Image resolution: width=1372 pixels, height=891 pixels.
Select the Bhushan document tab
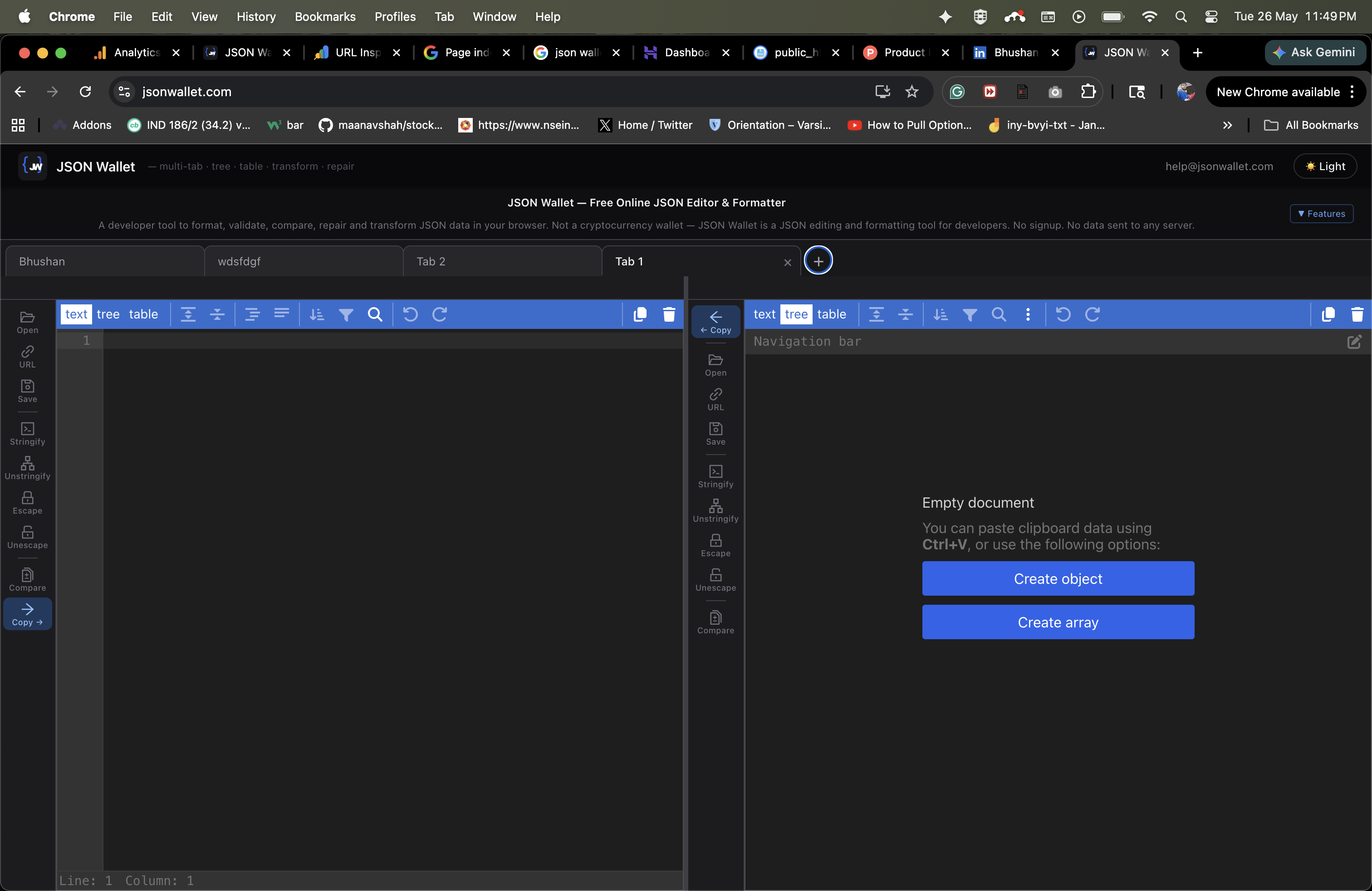pyautogui.click(x=105, y=262)
